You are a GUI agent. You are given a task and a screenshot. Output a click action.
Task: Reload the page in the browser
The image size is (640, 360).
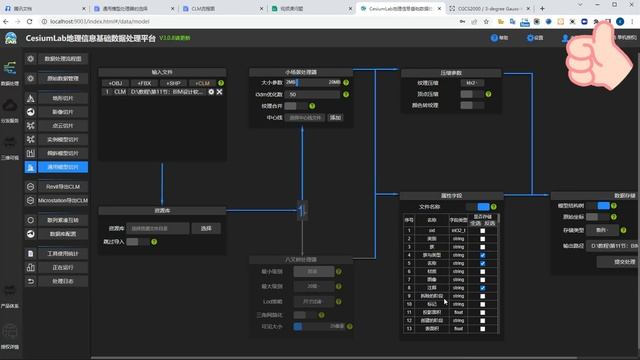point(29,21)
